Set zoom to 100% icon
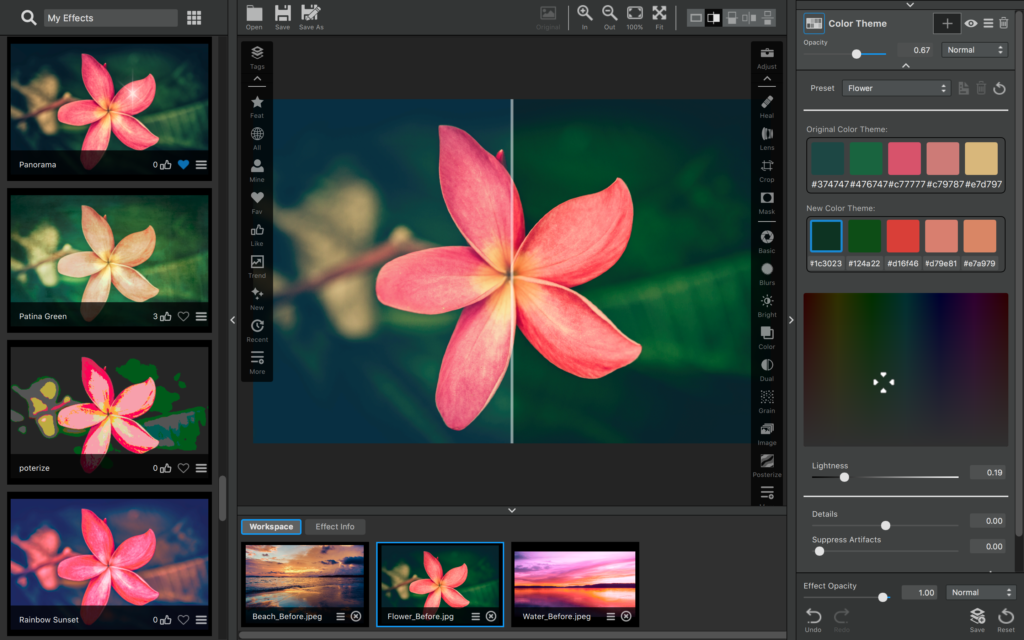1024x640 pixels. [x=634, y=17]
